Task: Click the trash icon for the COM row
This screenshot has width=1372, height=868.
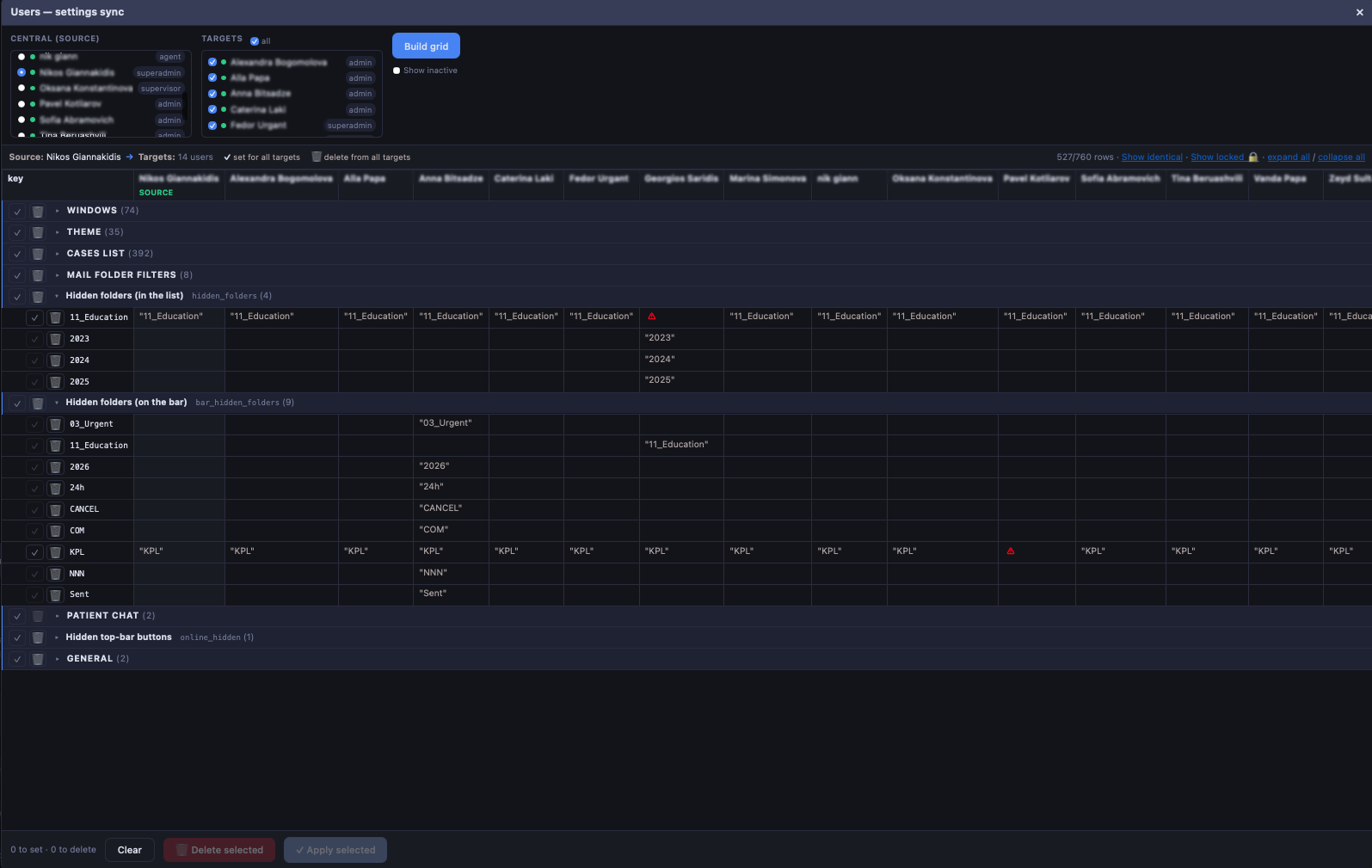Action: [x=55, y=531]
